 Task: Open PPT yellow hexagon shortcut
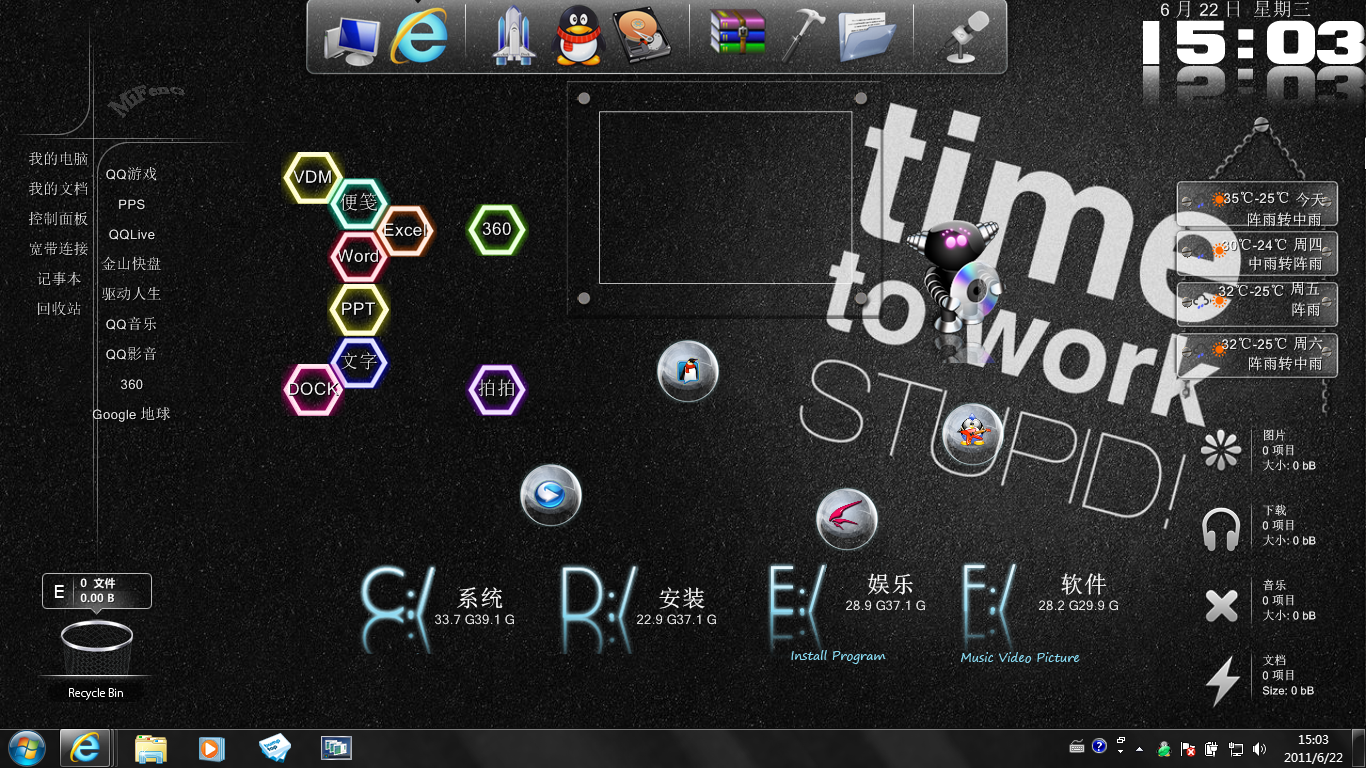(358, 309)
